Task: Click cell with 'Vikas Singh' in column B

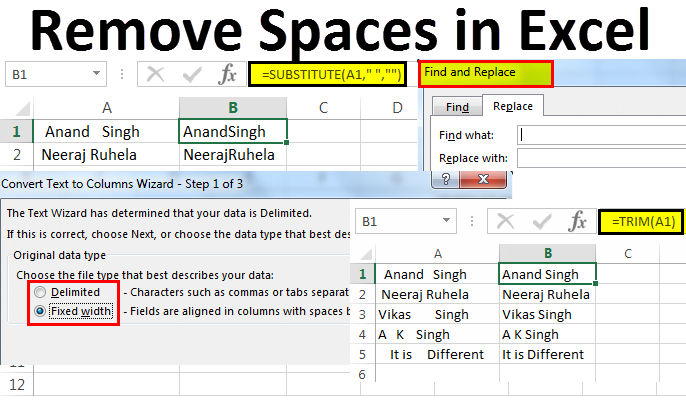Action: pos(547,314)
